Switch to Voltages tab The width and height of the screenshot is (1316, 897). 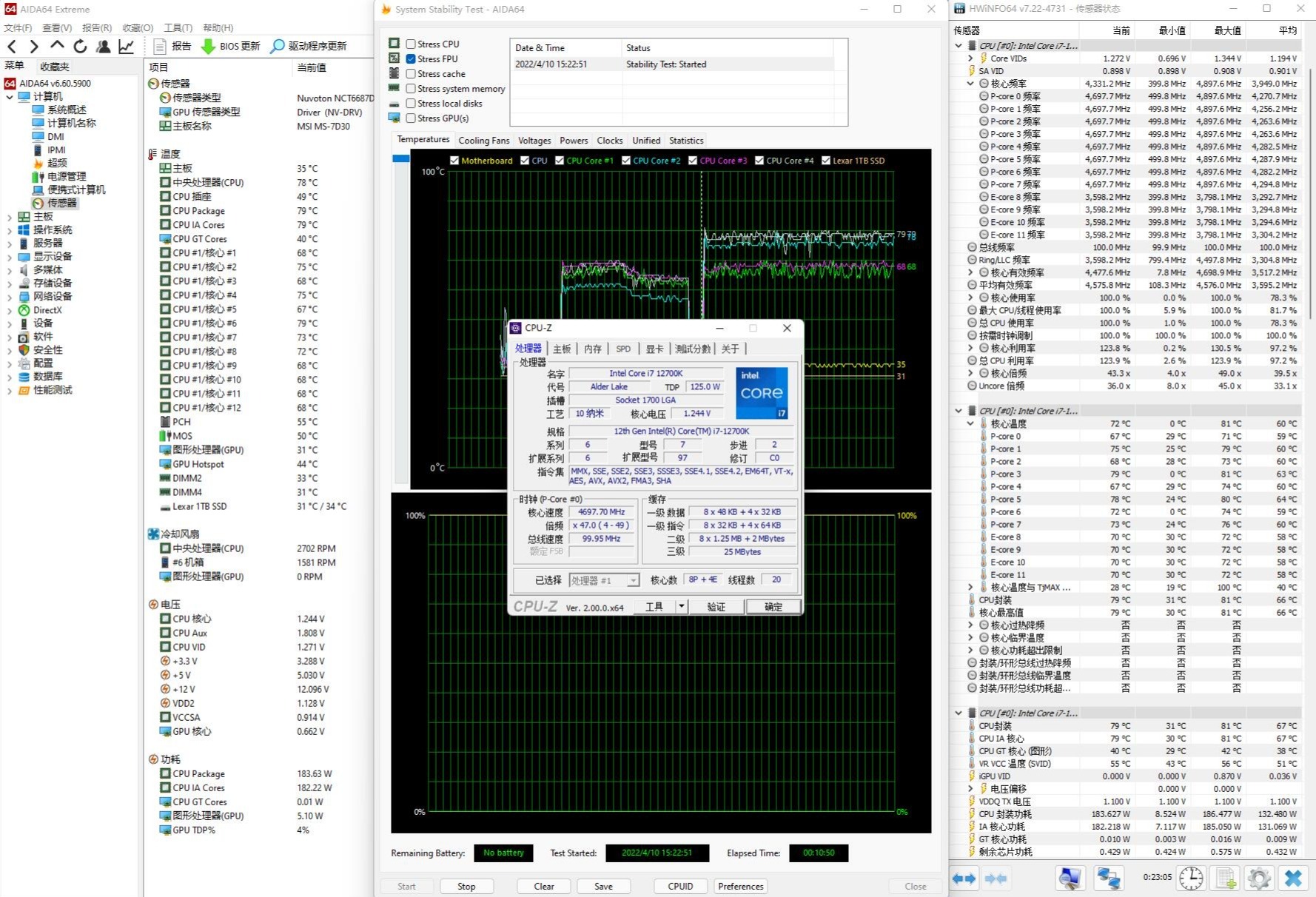(534, 140)
